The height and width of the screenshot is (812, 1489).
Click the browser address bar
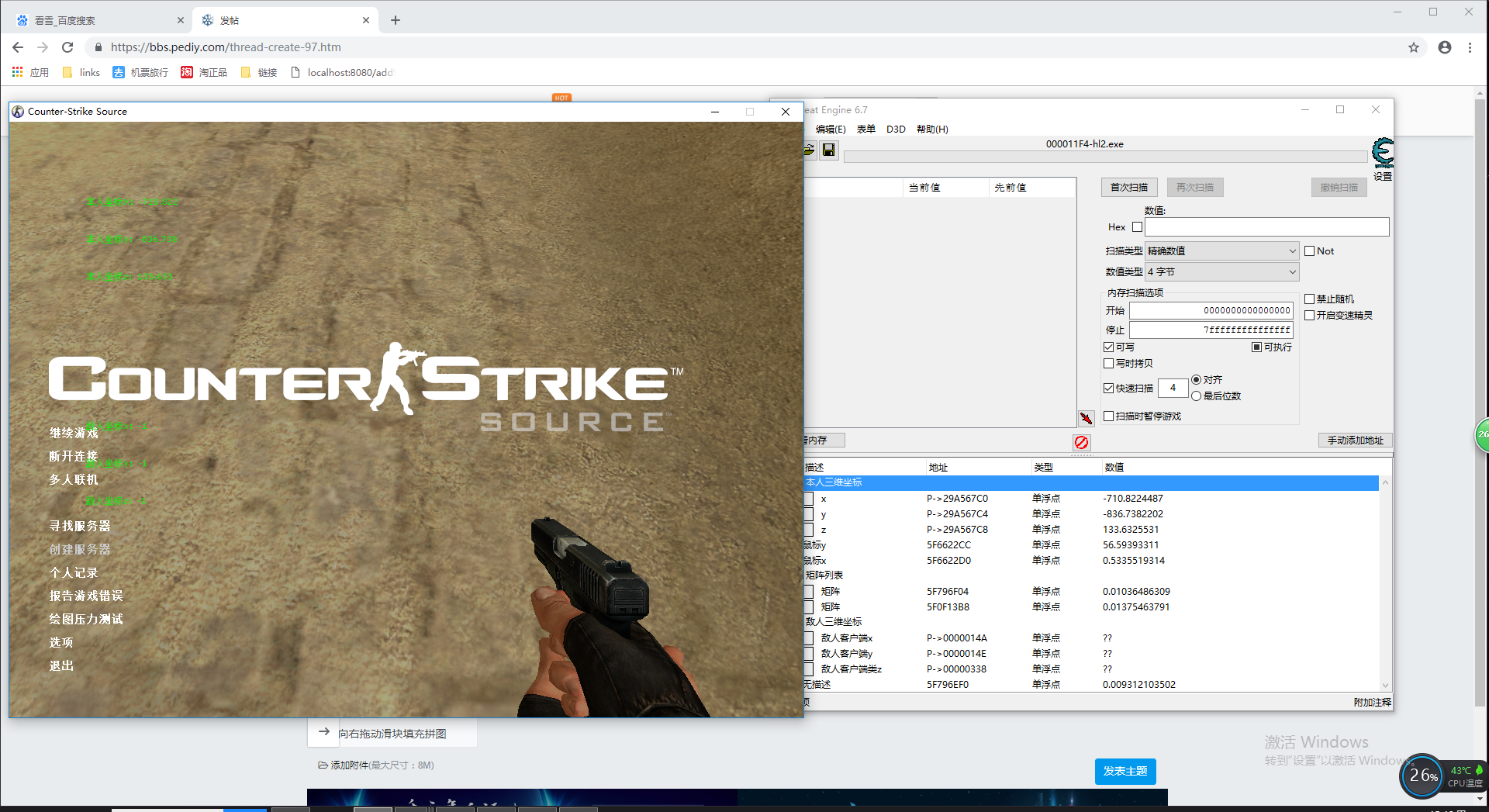click(x=744, y=47)
